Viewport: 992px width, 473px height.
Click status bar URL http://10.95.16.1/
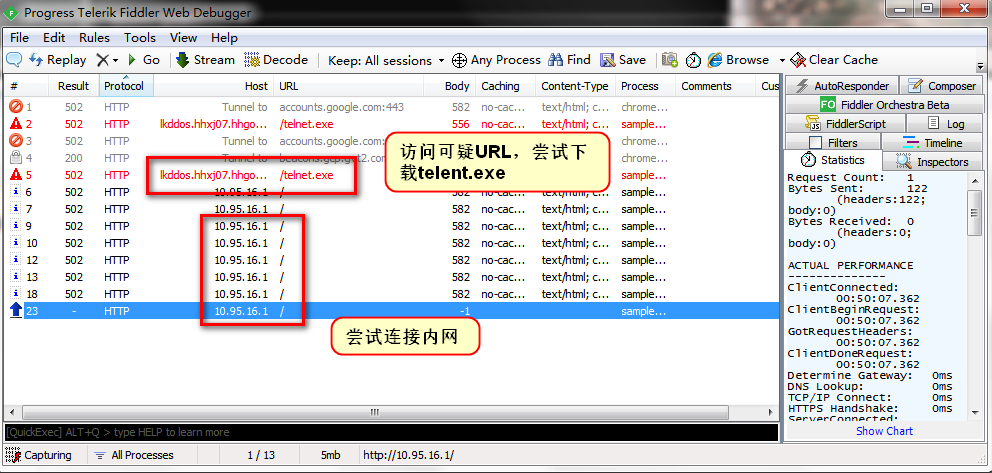[x=407, y=455]
